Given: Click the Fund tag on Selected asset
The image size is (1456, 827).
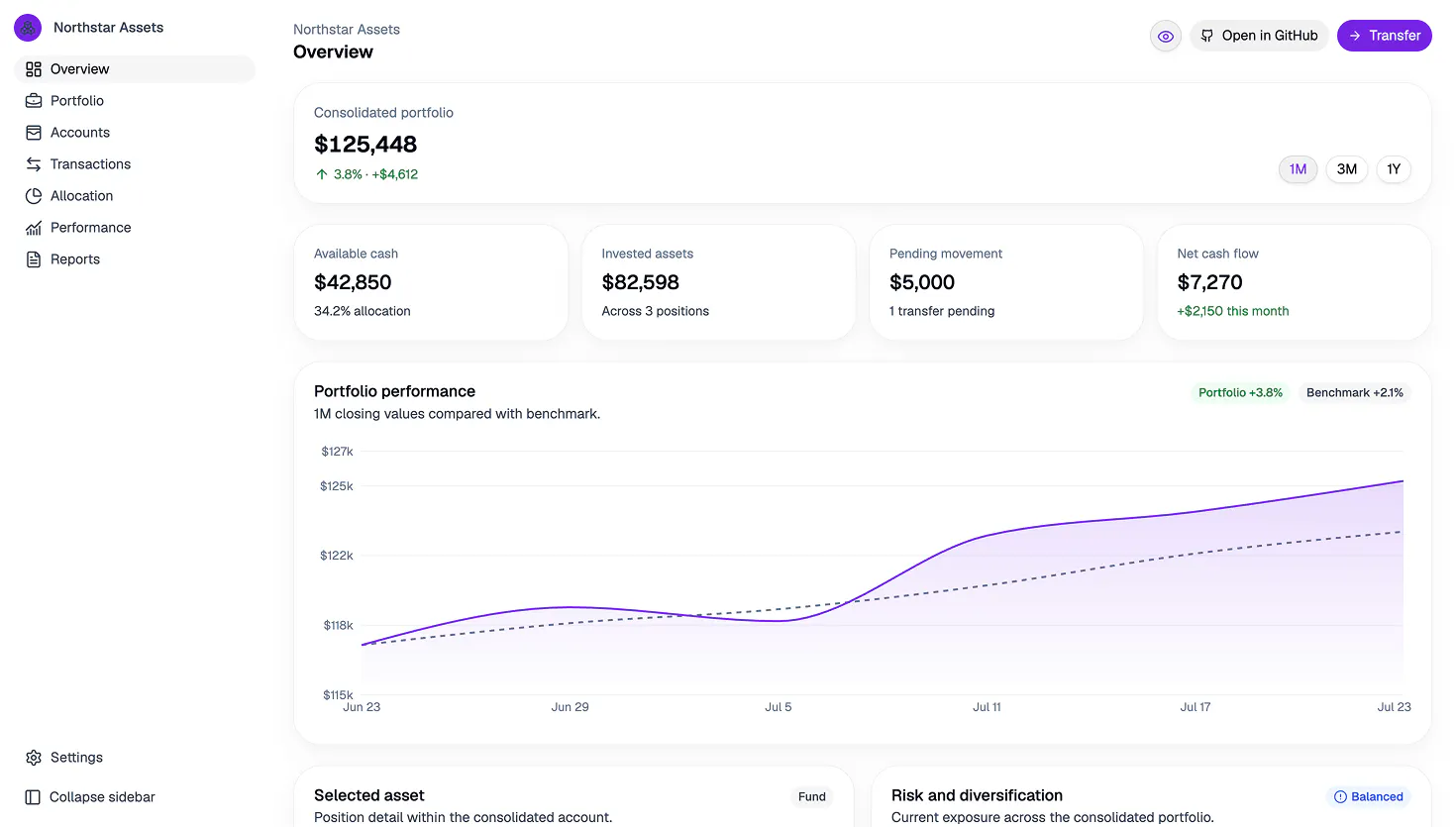Looking at the screenshot, I should pos(812,797).
